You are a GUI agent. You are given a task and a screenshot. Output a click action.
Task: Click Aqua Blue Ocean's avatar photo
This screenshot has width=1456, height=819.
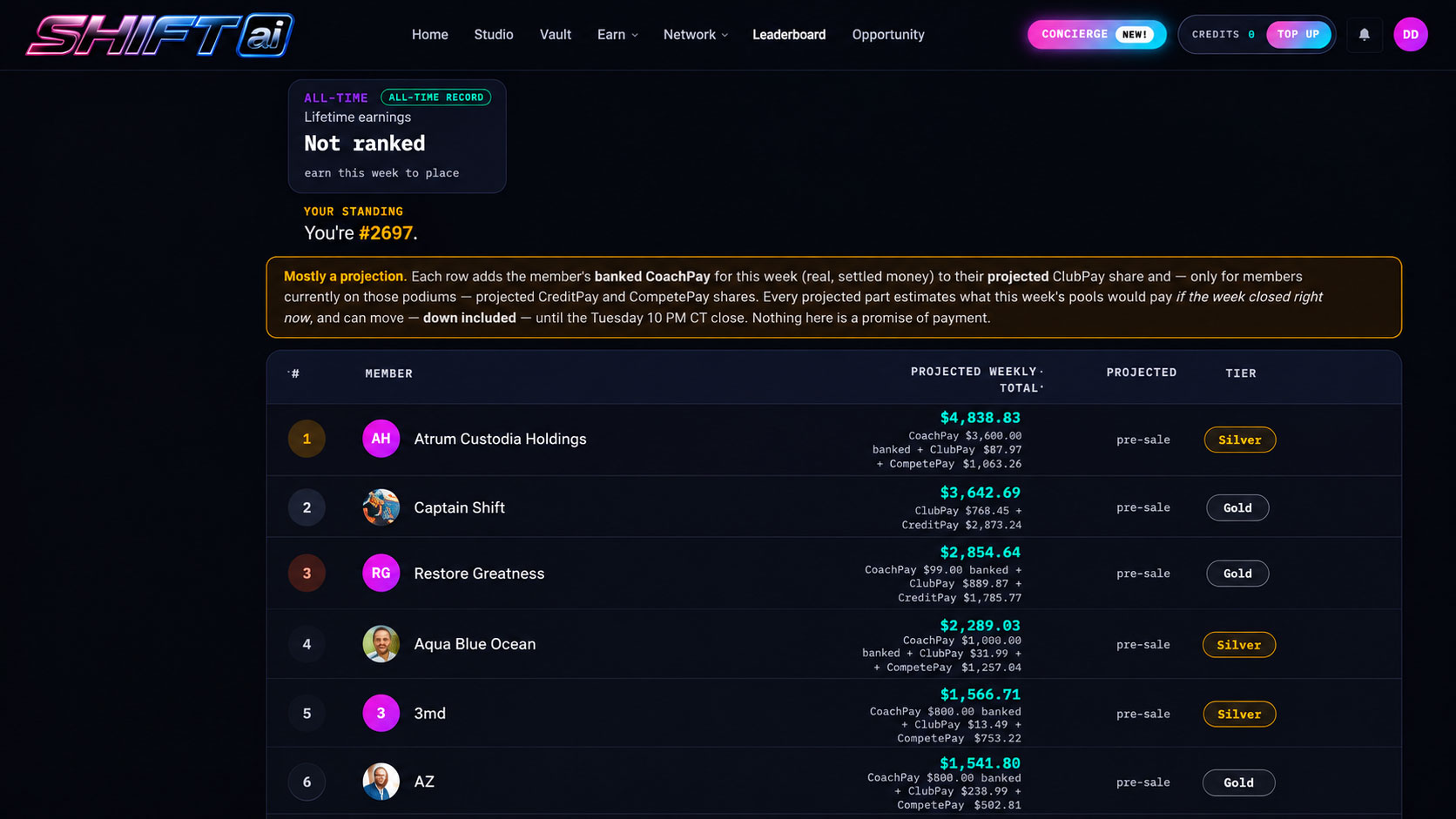(x=381, y=644)
